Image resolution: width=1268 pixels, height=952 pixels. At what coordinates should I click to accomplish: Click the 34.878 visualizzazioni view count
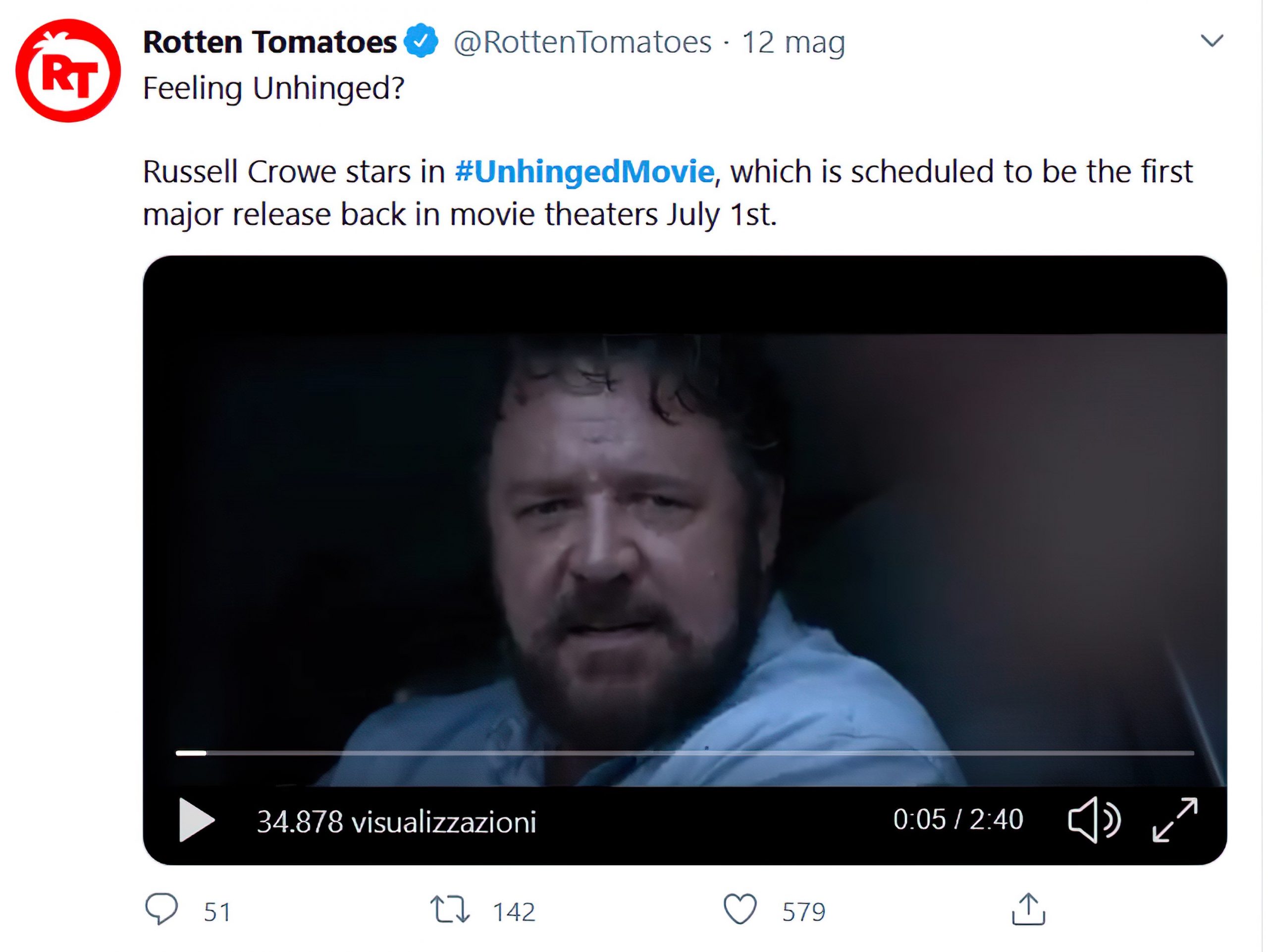click(x=396, y=822)
